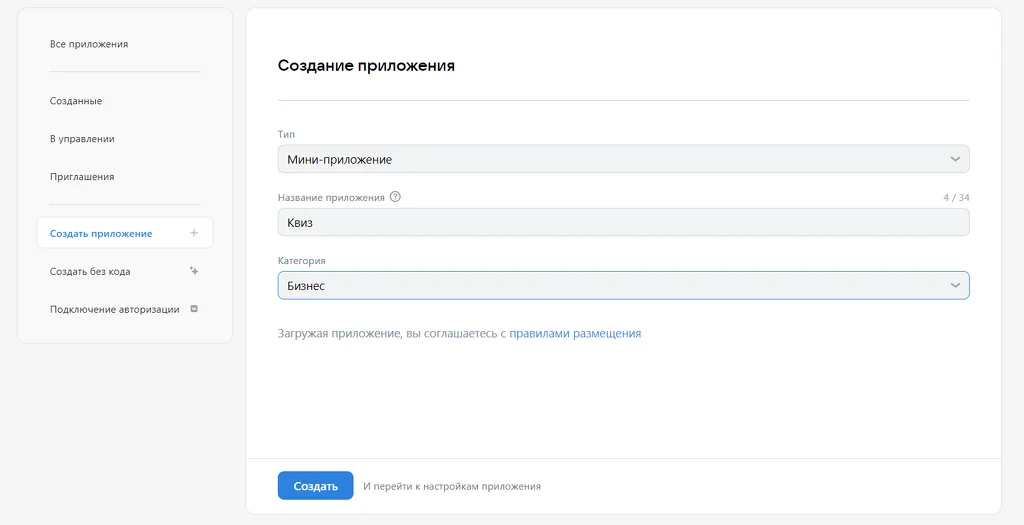Click the Создание приложения heading
Image resolution: width=1024 pixels, height=525 pixels.
[366, 66]
